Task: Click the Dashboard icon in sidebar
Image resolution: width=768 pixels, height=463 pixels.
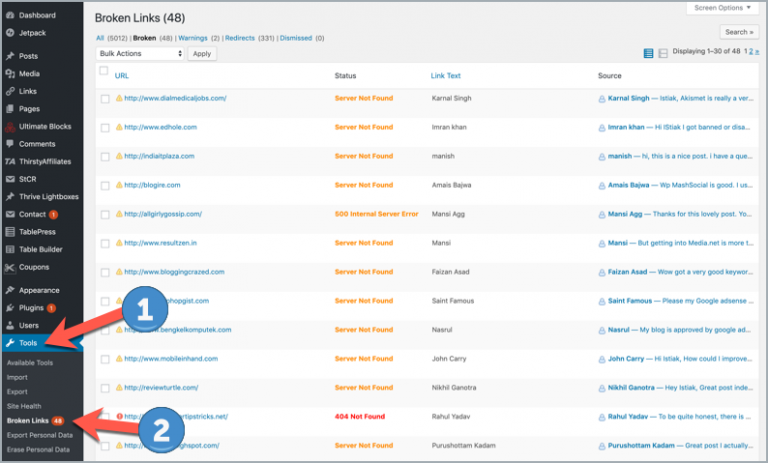Action: tap(9, 15)
